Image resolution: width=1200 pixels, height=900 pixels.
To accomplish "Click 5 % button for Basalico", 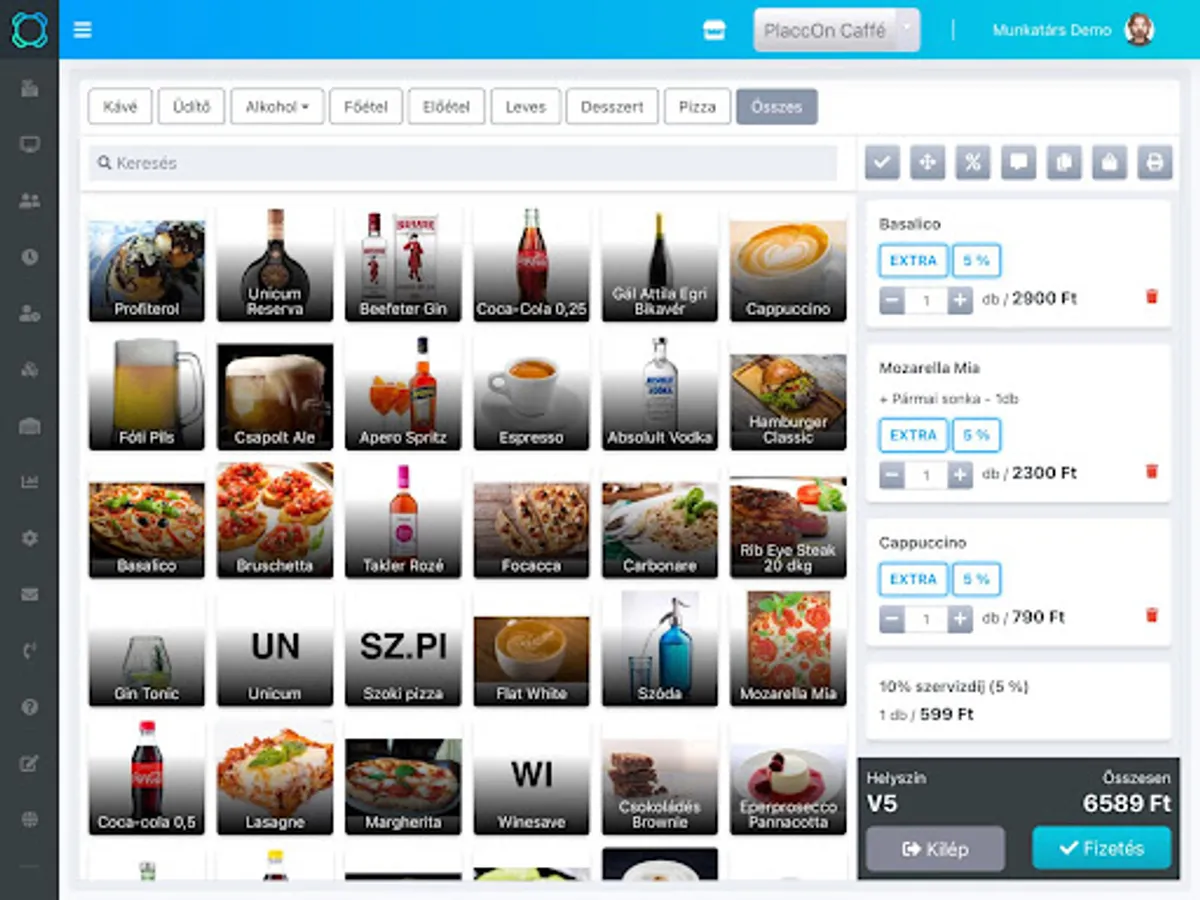I will click(x=976, y=260).
